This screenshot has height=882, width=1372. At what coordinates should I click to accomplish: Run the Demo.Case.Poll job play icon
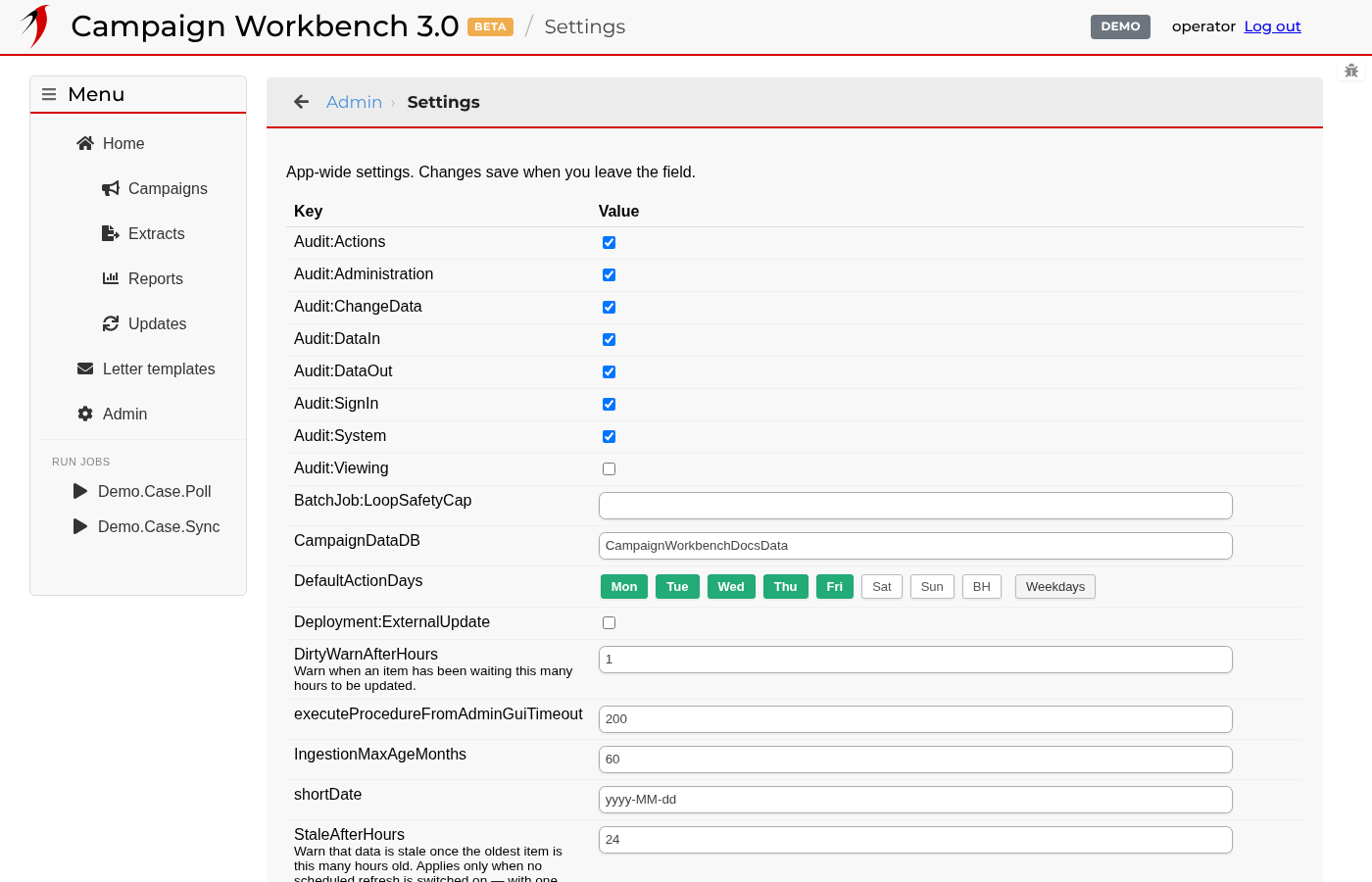pos(80,491)
